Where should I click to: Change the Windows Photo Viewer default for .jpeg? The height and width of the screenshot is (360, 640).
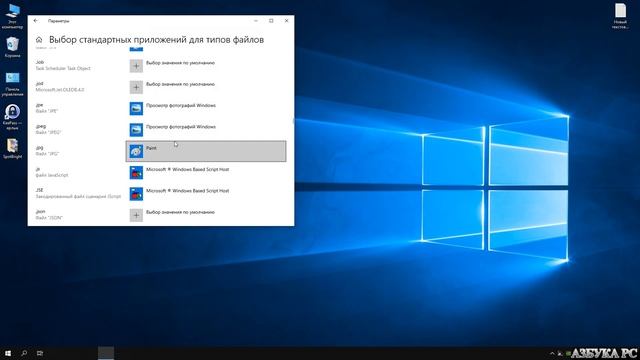click(206, 130)
